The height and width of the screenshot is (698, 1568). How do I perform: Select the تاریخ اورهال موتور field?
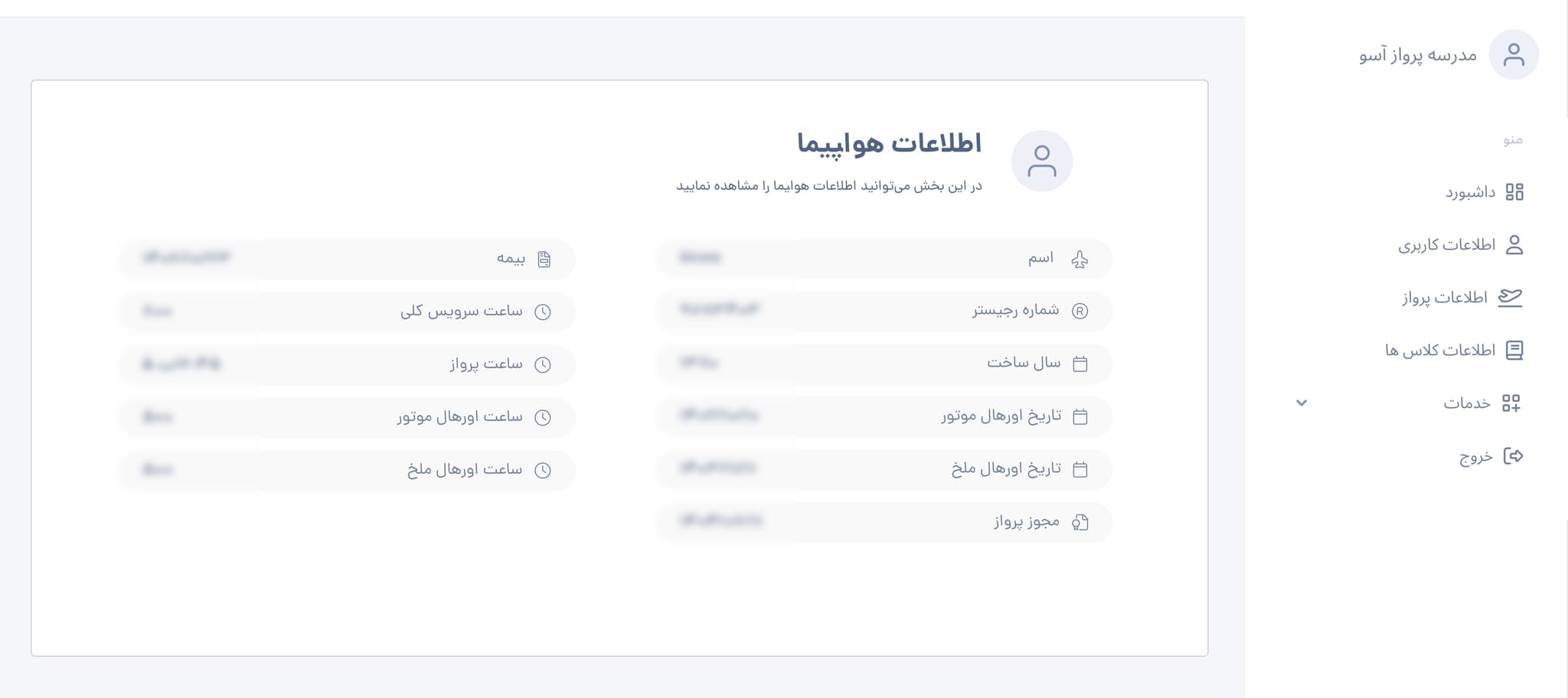(x=884, y=416)
